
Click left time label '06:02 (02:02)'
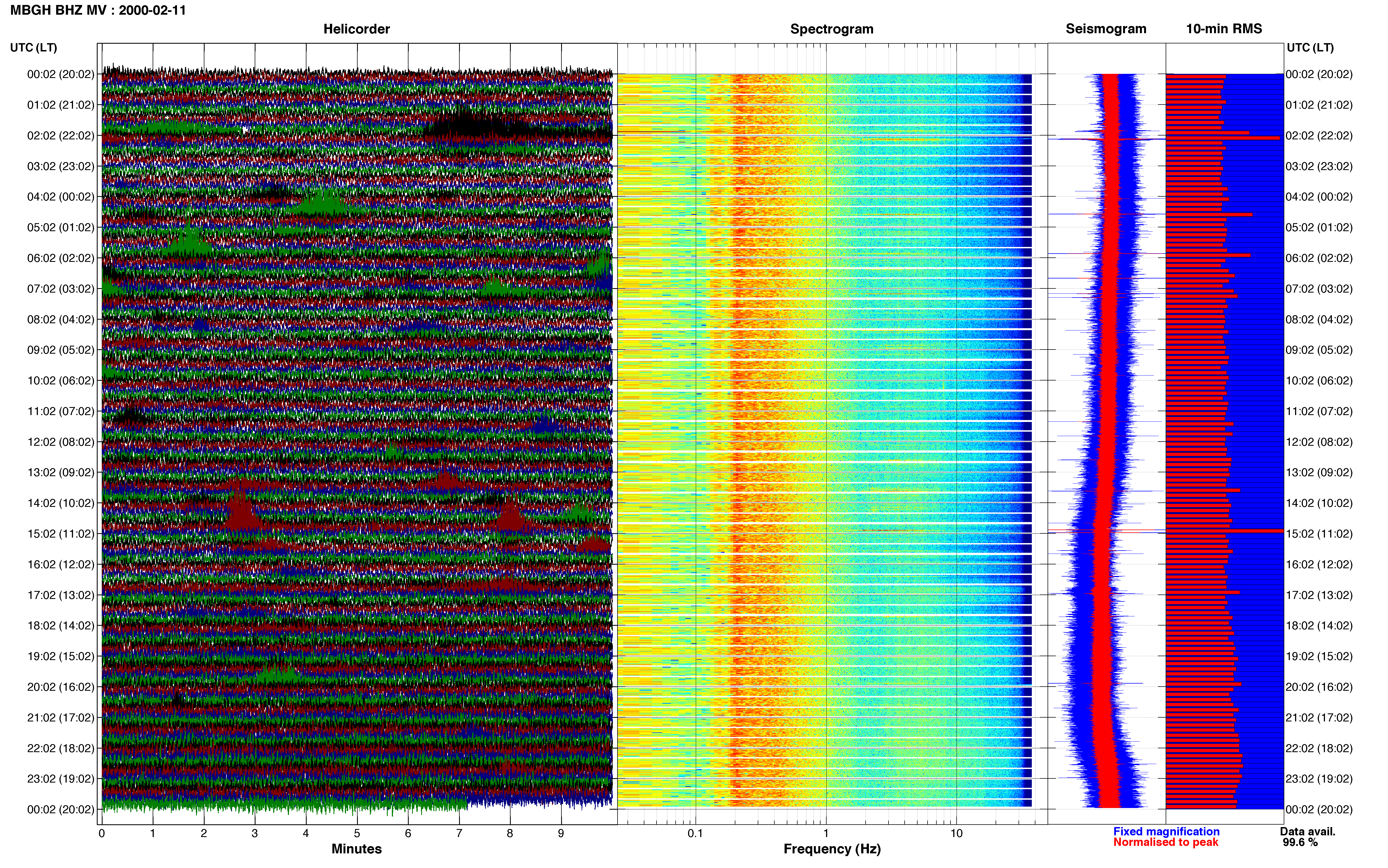pyautogui.click(x=61, y=258)
